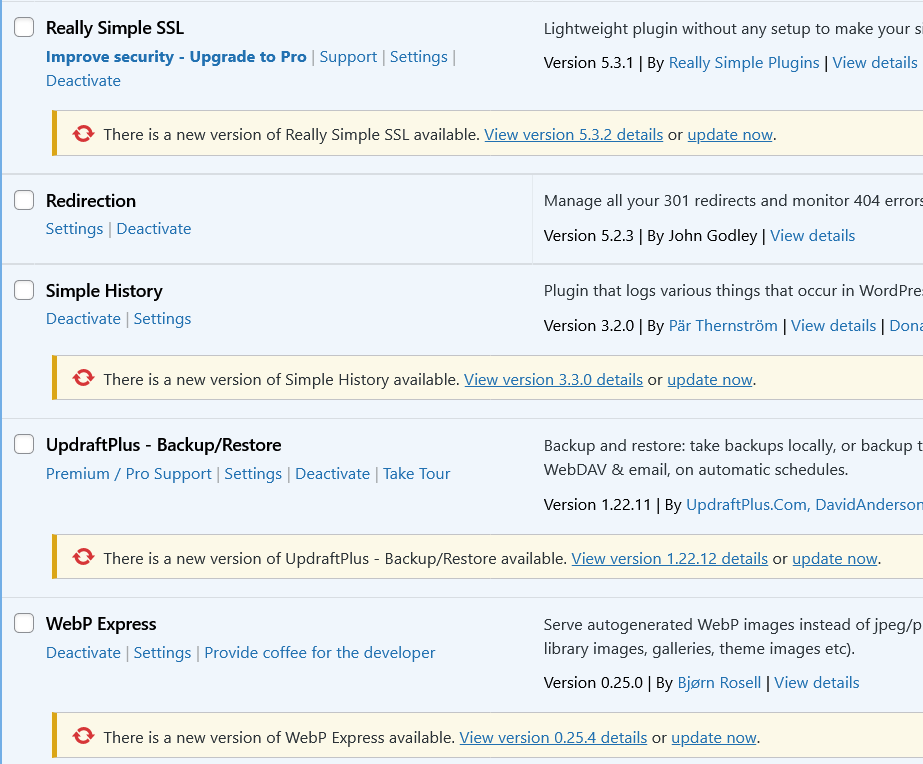
Task: Check the Simple History plugin checkbox
Action: (24, 290)
